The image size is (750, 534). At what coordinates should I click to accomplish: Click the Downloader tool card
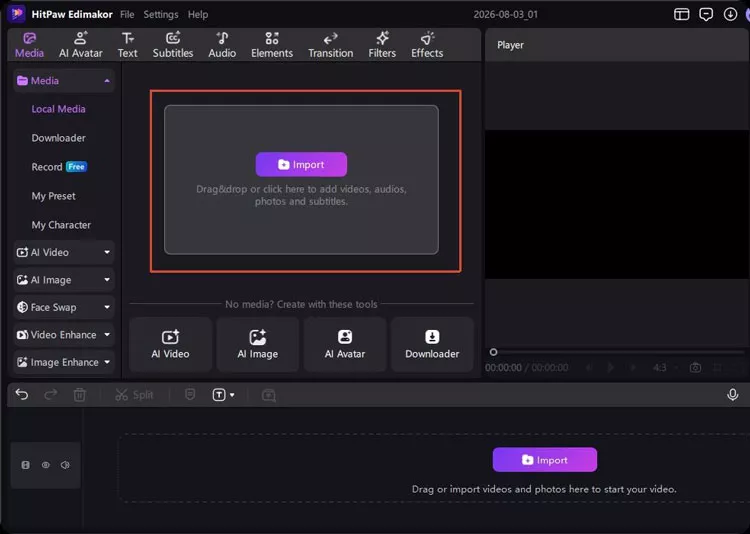(x=432, y=345)
